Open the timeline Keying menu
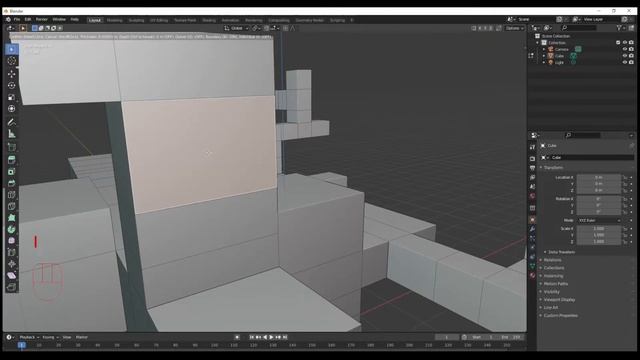640x360 pixels. coord(50,337)
